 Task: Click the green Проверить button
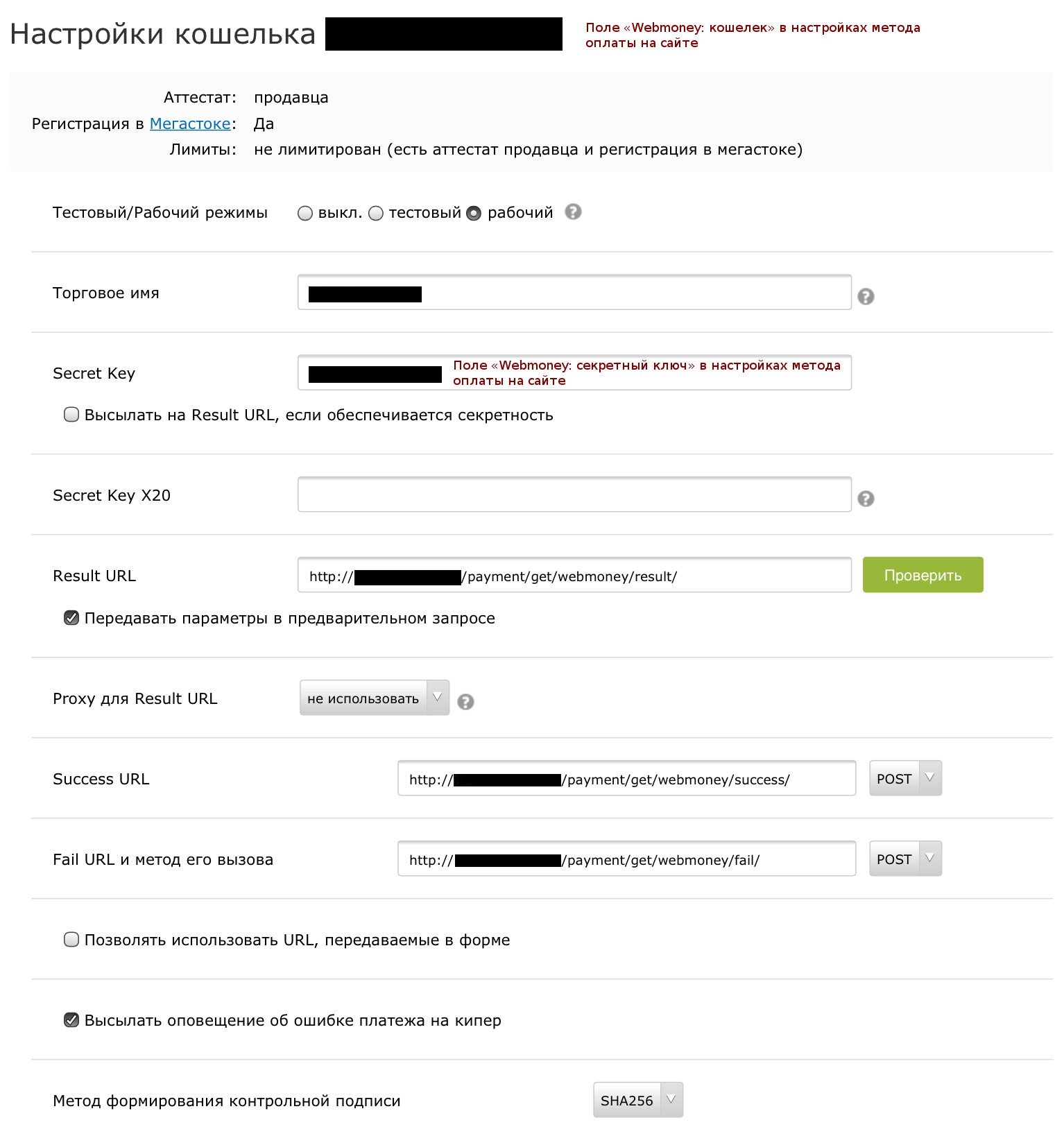(x=923, y=575)
